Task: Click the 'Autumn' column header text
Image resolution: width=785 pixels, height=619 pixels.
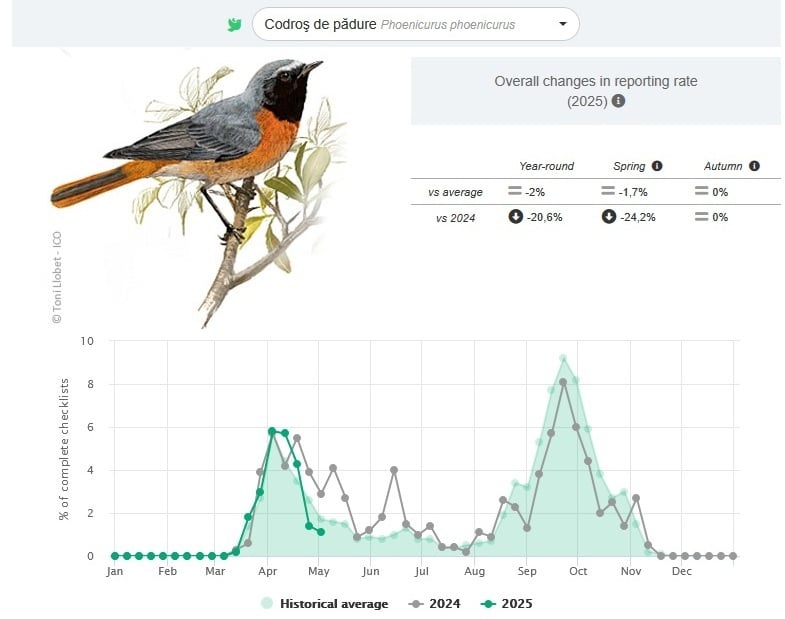Action: coord(723,166)
